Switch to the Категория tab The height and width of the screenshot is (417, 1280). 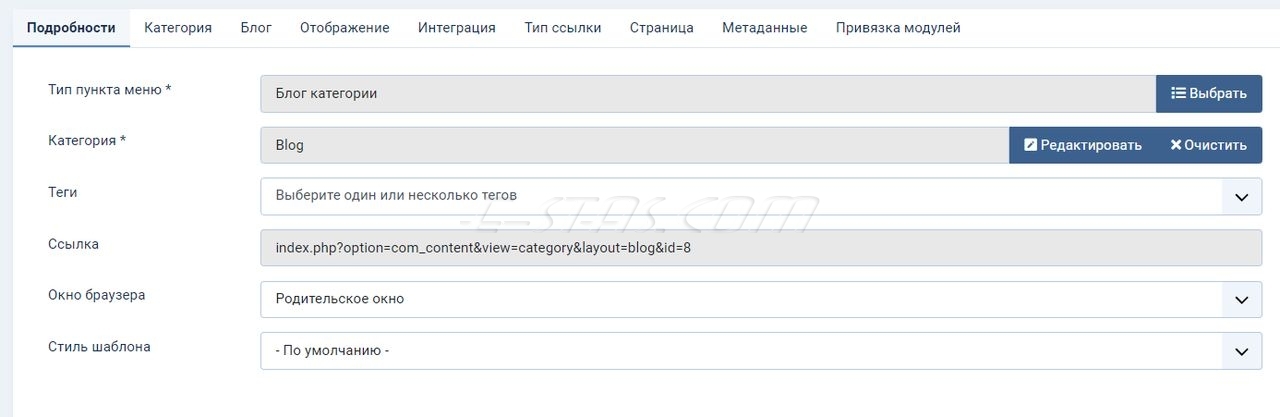[178, 28]
